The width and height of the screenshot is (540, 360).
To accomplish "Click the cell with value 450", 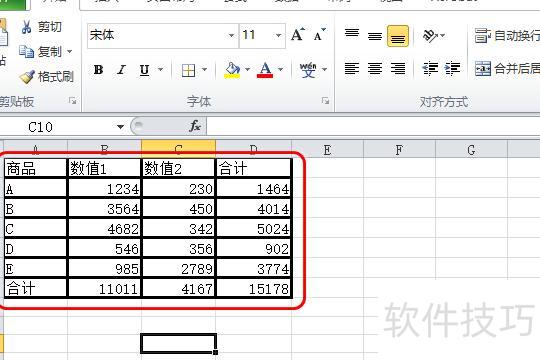I will tap(178, 208).
